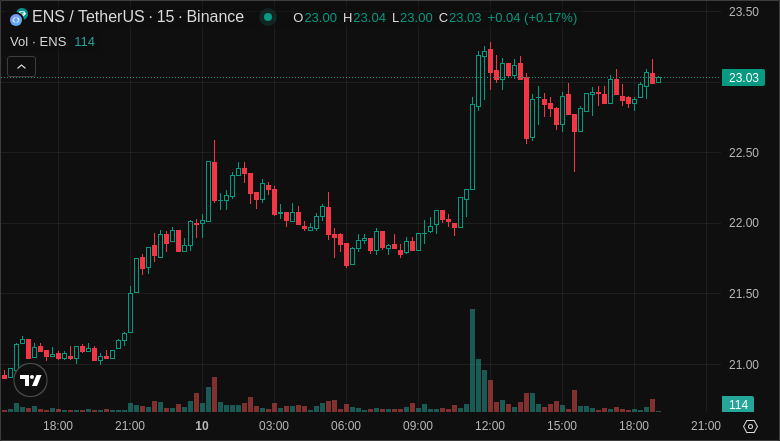Viewport: 780px width, 441px height.
Task: Click the 21:00 label left of date 10
Action: pos(130,426)
